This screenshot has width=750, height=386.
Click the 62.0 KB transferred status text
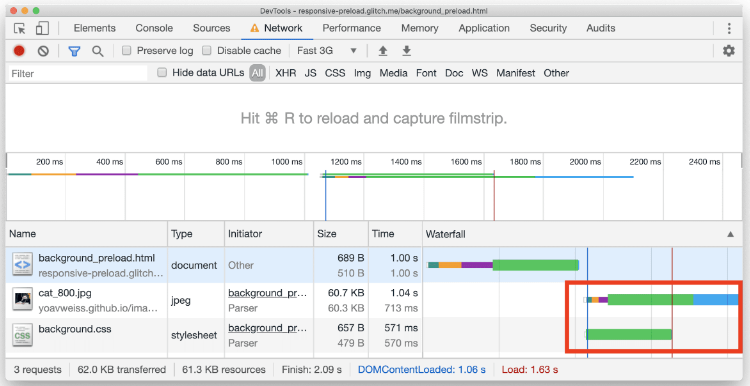click(x=122, y=370)
